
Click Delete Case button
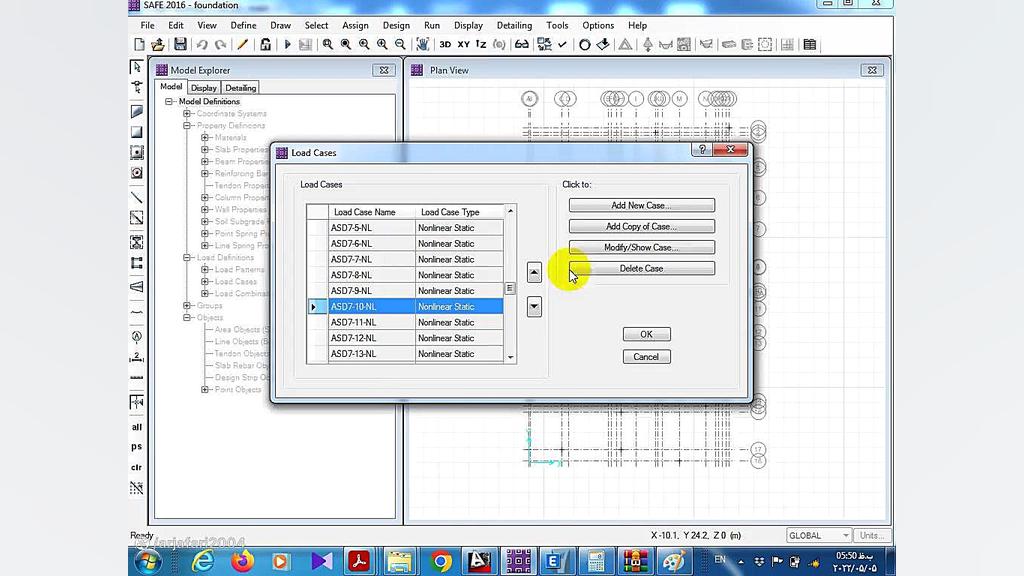[x=641, y=268]
